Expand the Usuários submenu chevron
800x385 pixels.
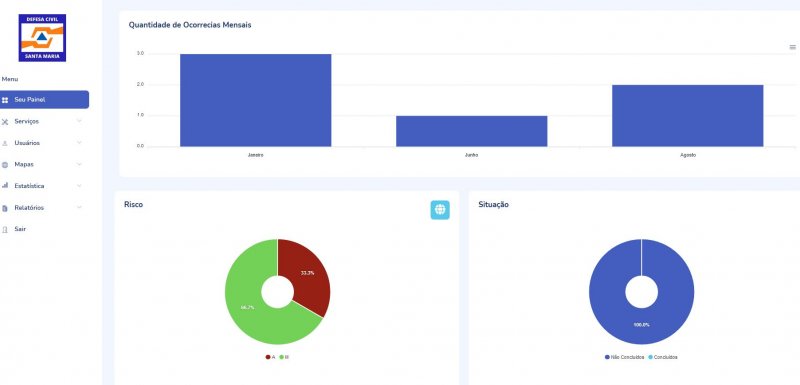click(x=79, y=143)
